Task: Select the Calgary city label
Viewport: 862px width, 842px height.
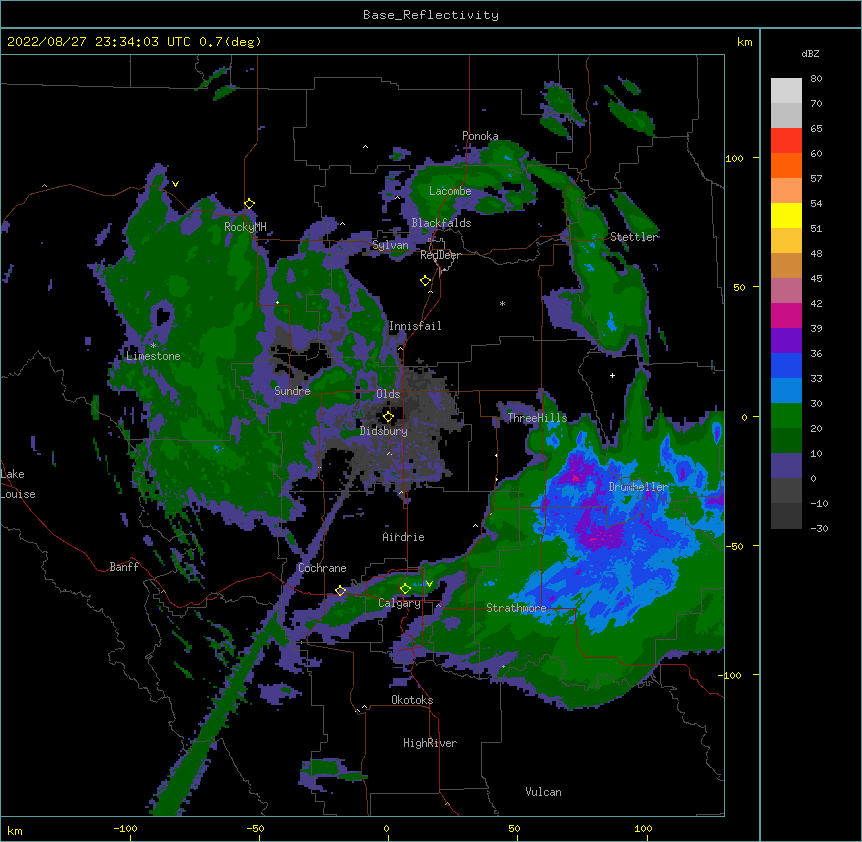Action: click(x=399, y=603)
